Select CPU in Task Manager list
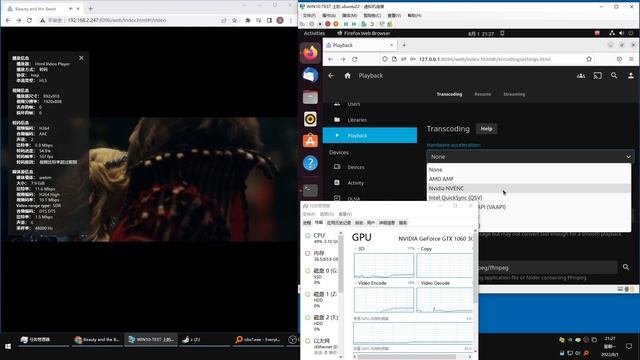 (x=322, y=238)
